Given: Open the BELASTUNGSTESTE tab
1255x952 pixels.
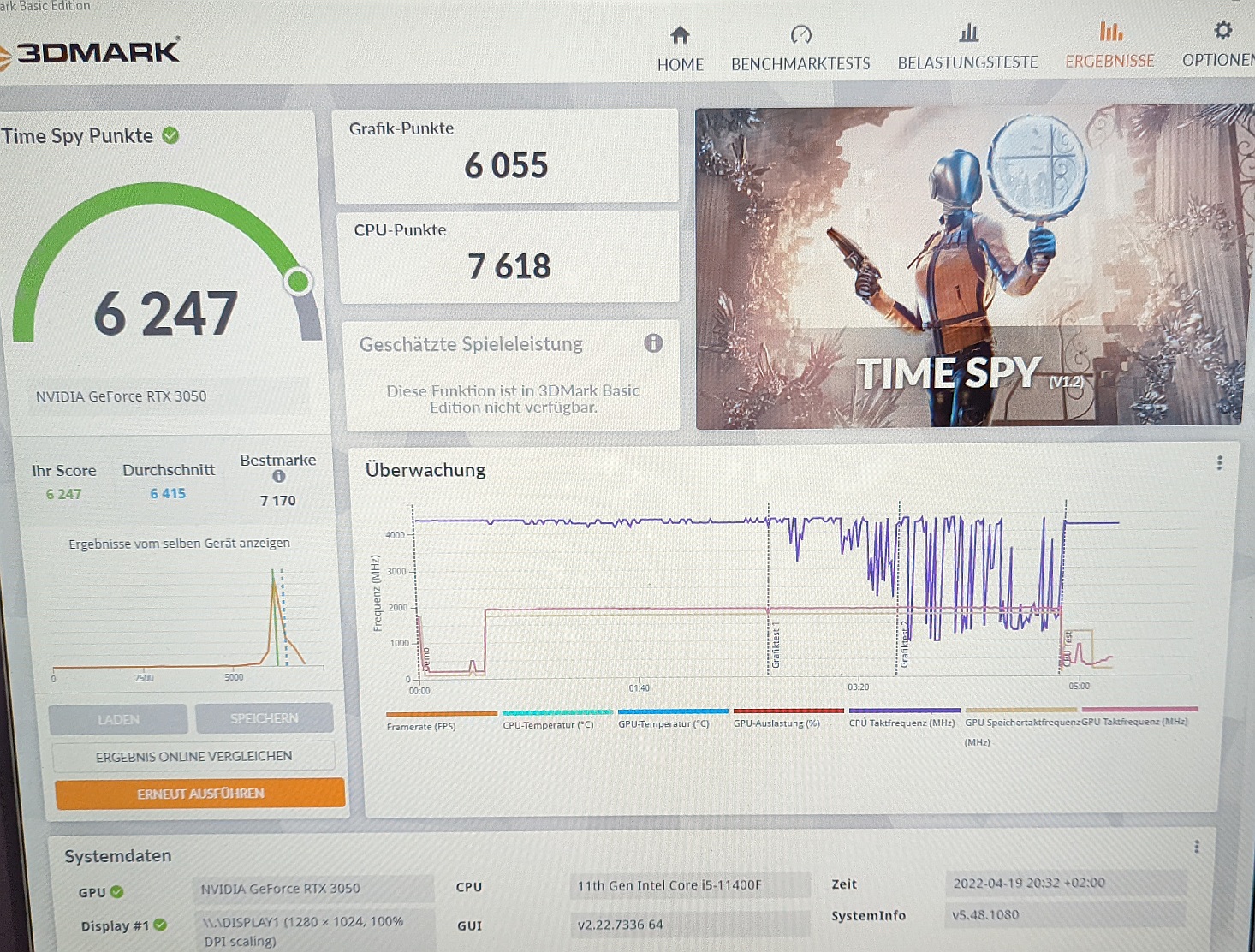Looking at the screenshot, I should (x=967, y=62).
